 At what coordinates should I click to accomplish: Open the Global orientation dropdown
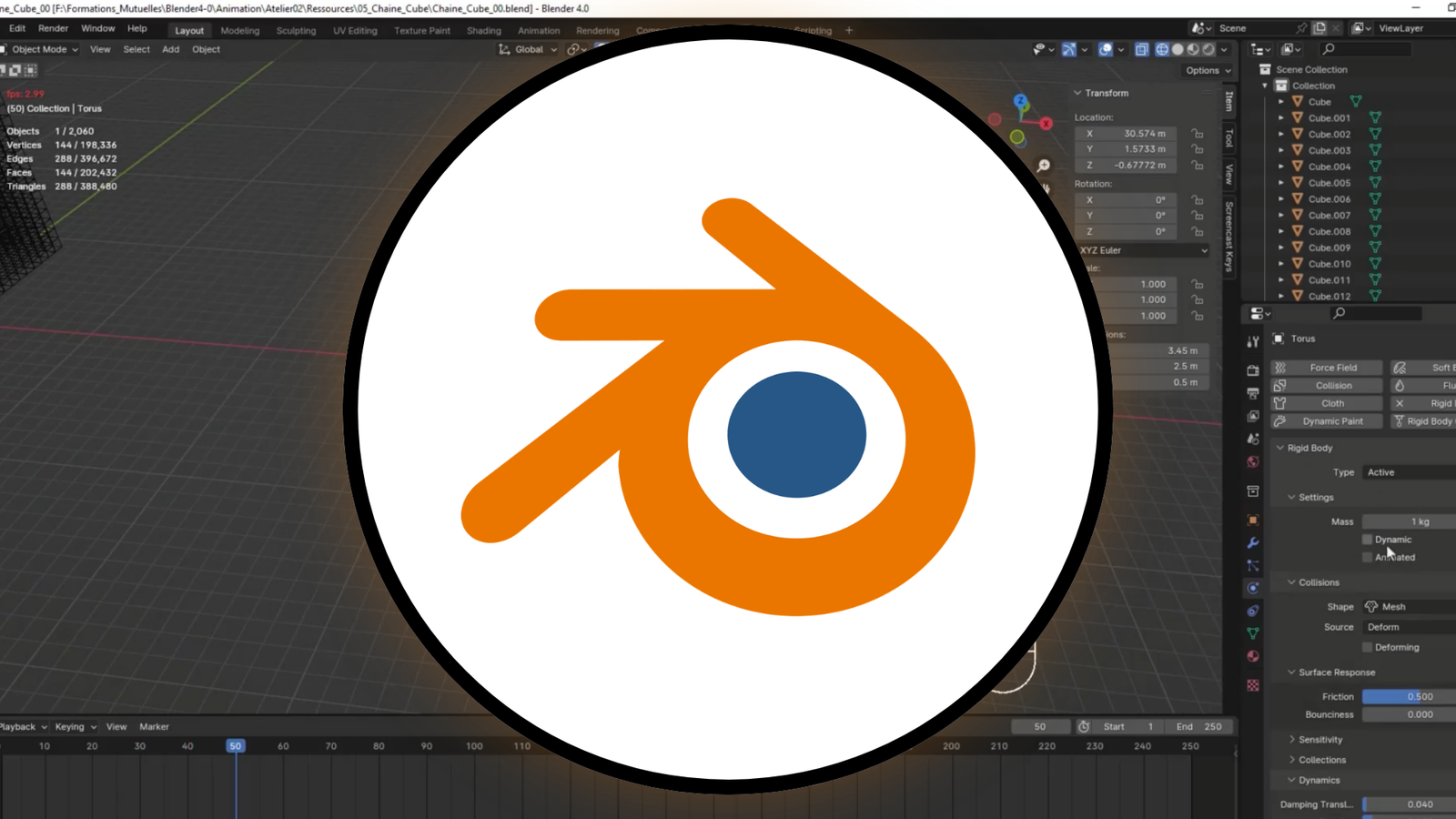click(x=528, y=49)
